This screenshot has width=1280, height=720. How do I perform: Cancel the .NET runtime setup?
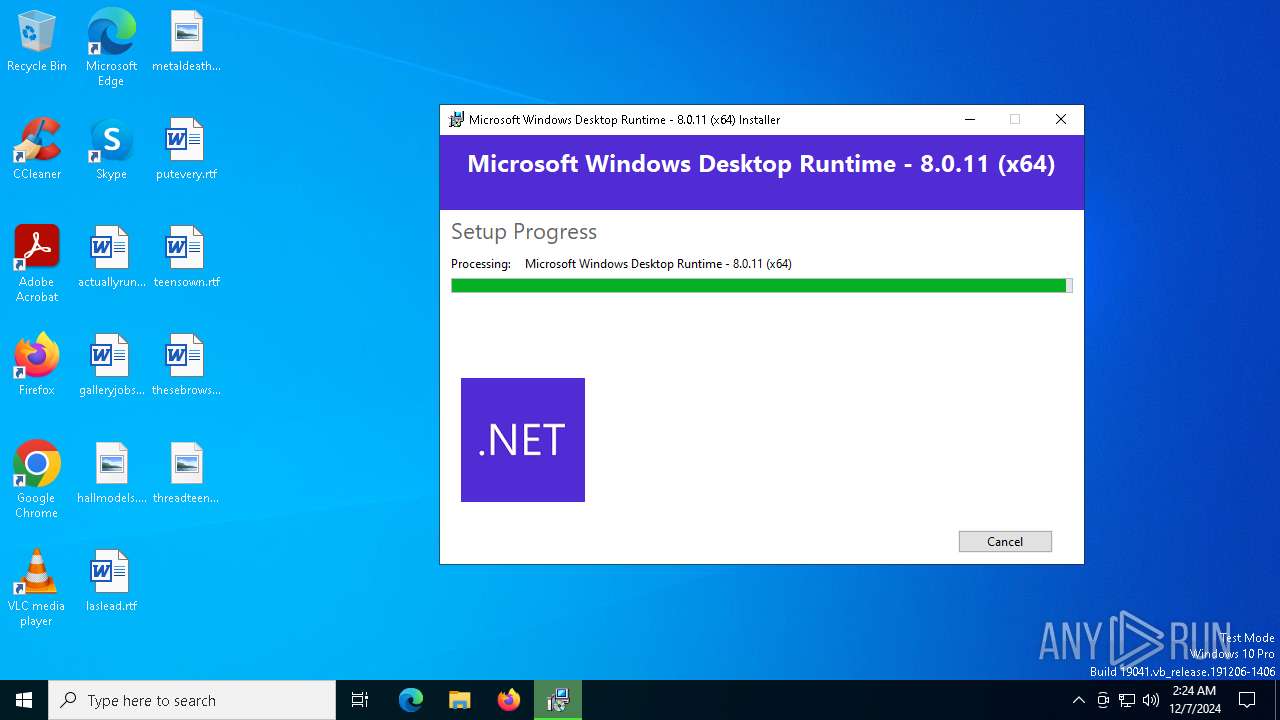pos(1005,541)
